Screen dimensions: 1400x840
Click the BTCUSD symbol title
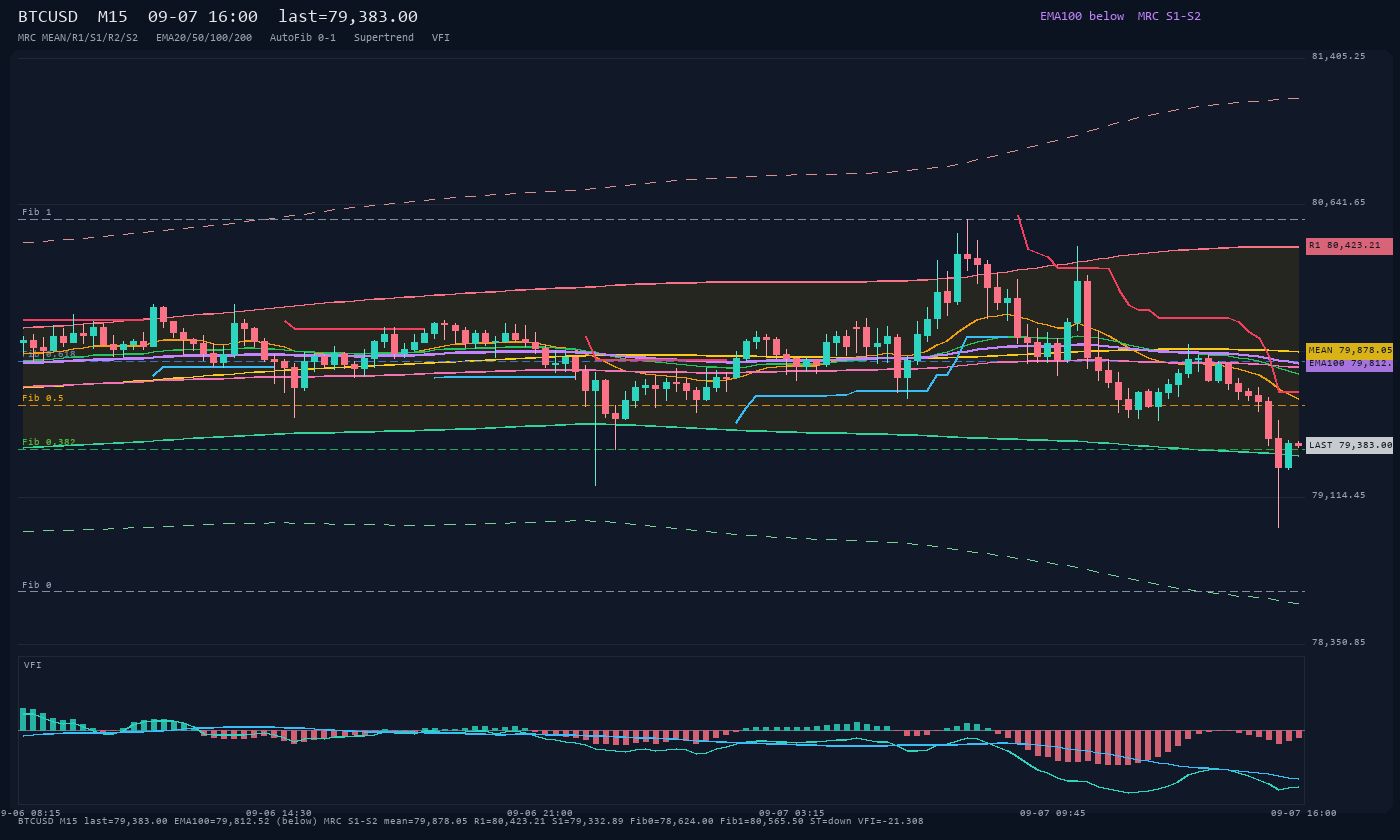click(x=48, y=17)
